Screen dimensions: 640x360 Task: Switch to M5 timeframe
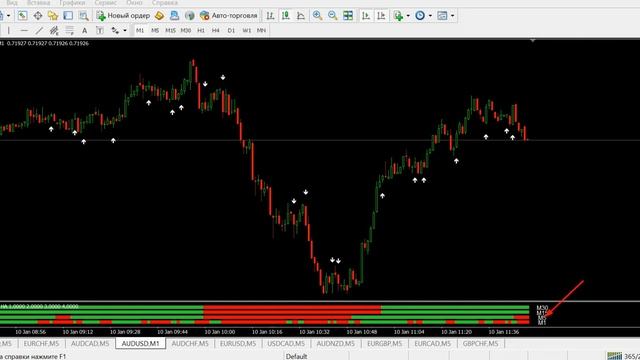(155, 31)
